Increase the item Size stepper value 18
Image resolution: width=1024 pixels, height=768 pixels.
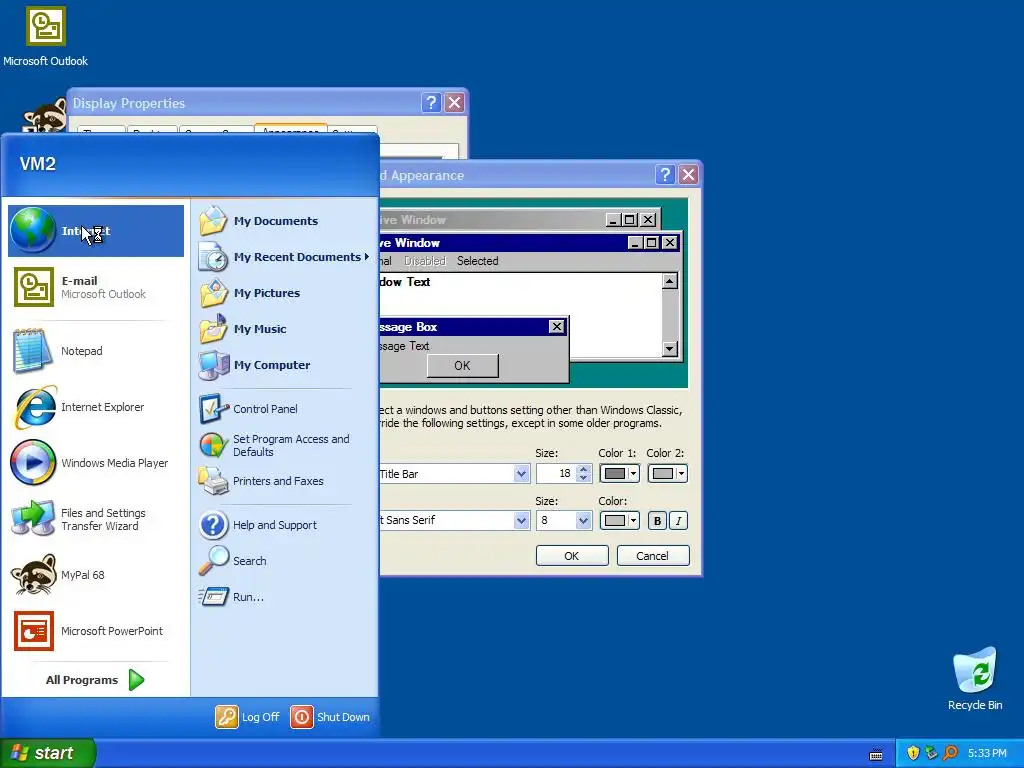coord(584,469)
